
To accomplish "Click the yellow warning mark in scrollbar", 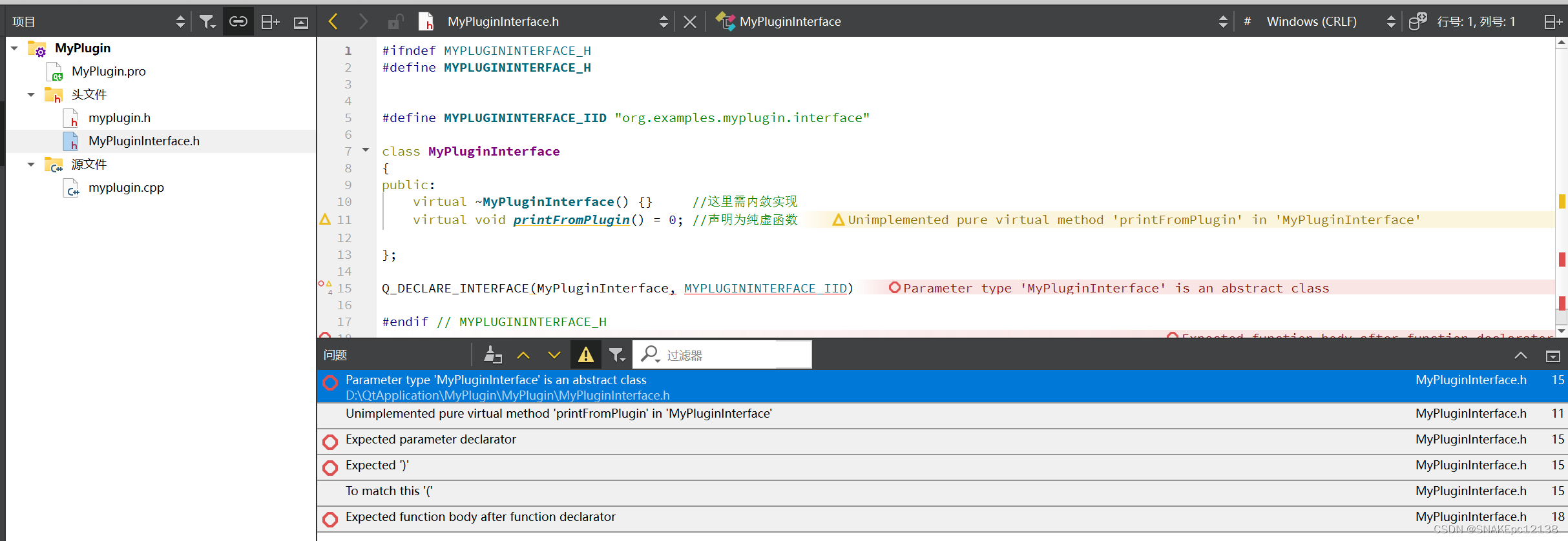I will coord(1562,201).
